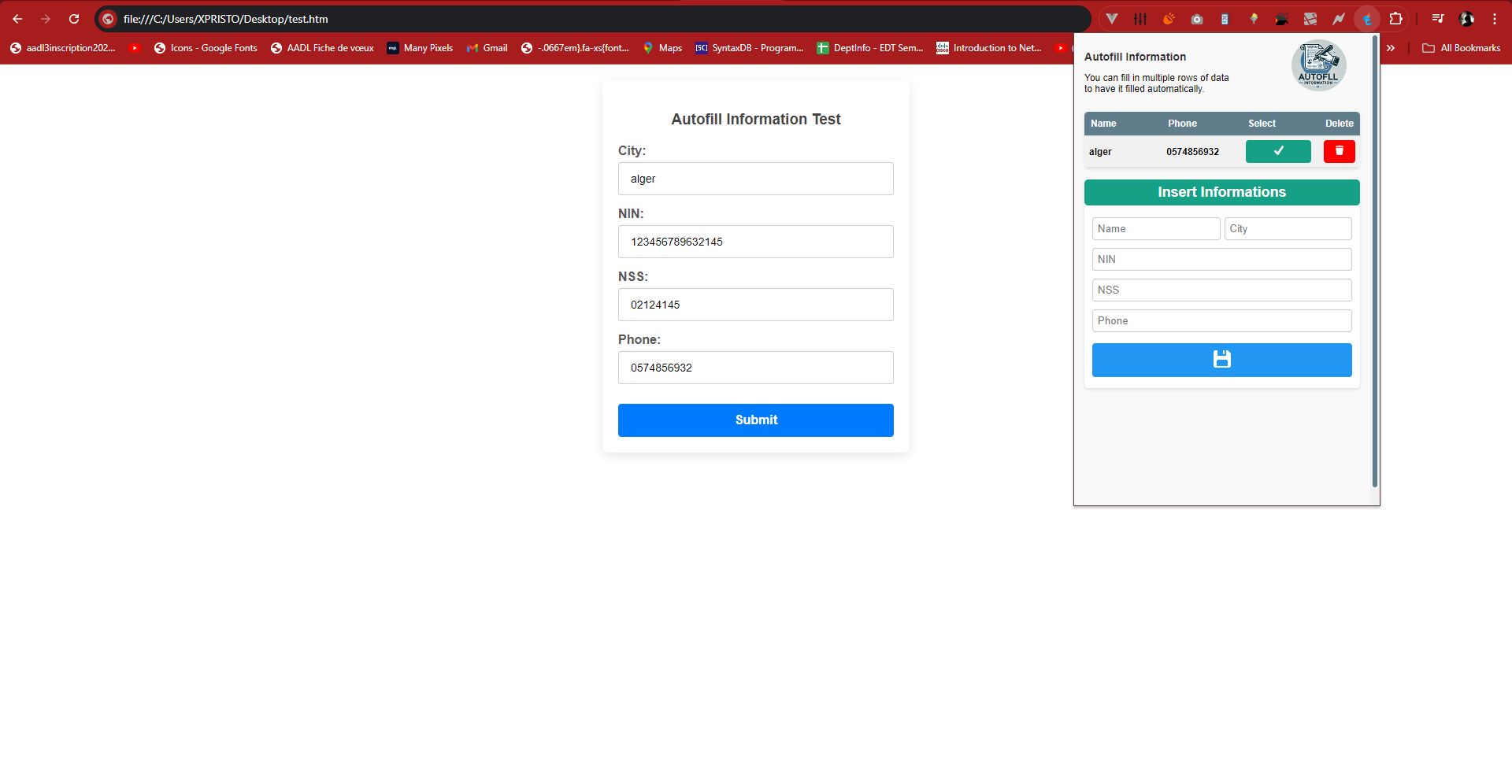Click the NIN input in extension popup
The height and width of the screenshot is (784, 1512).
(x=1222, y=260)
